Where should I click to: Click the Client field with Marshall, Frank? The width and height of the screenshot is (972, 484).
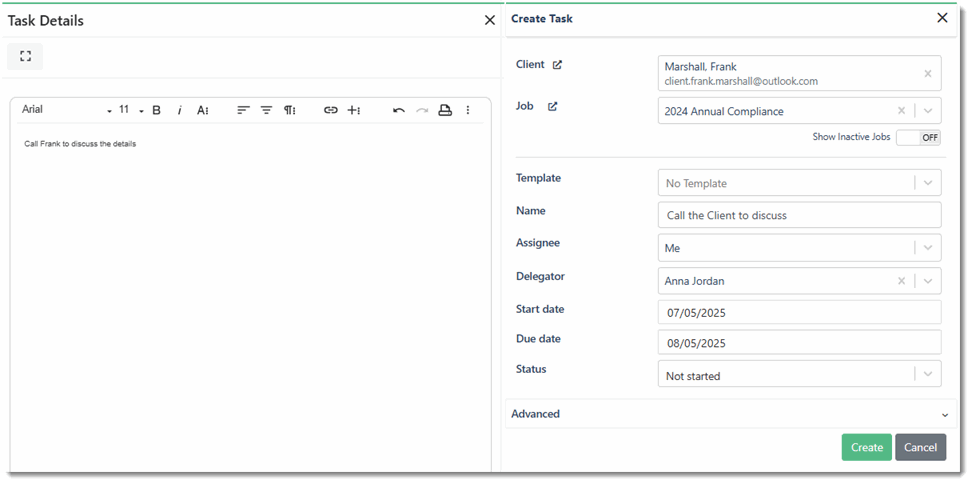[800, 73]
